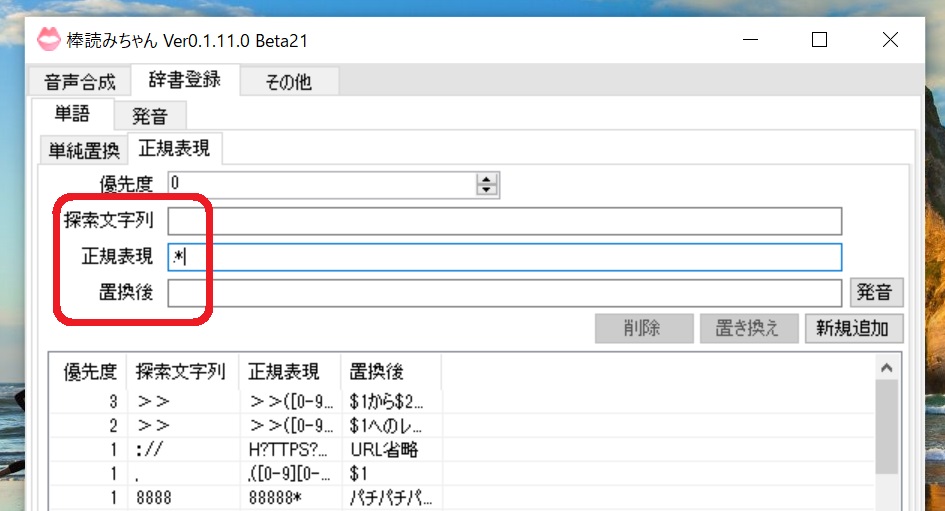This screenshot has width=945, height=511.
Task: Focus the 置換後 input field
Action: [504, 293]
